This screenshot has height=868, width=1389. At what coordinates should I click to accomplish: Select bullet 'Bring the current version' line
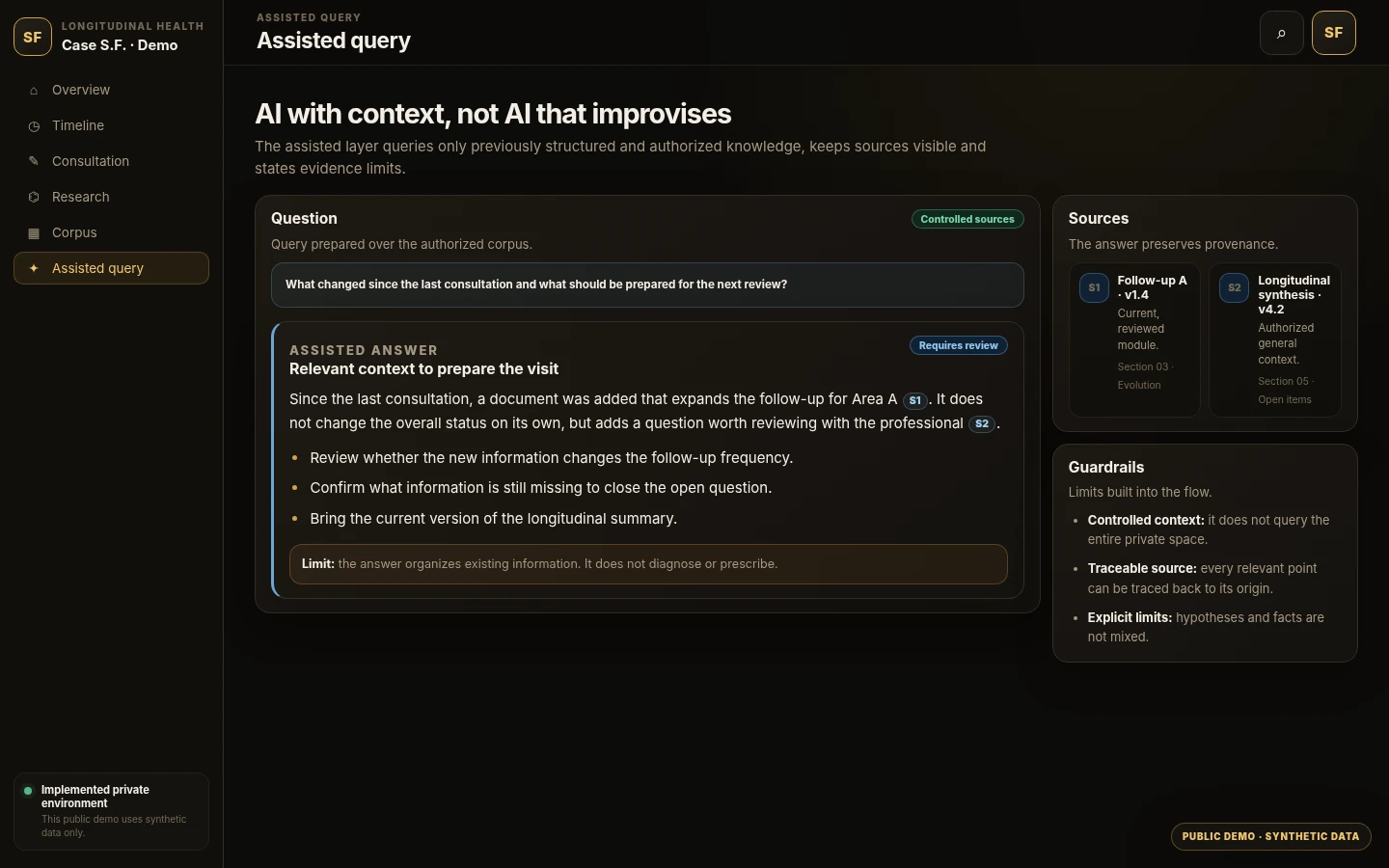pos(493,519)
